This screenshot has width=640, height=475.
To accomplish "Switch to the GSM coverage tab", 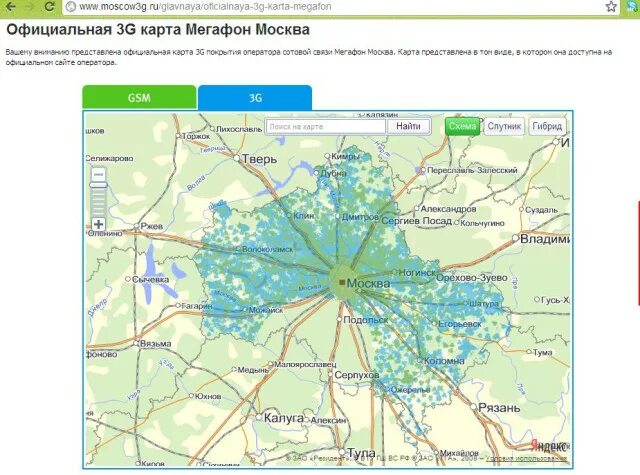I will 139,98.
